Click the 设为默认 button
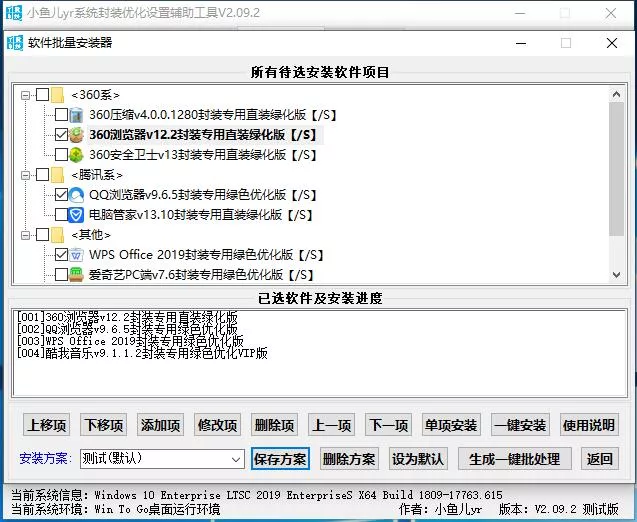 point(418,459)
